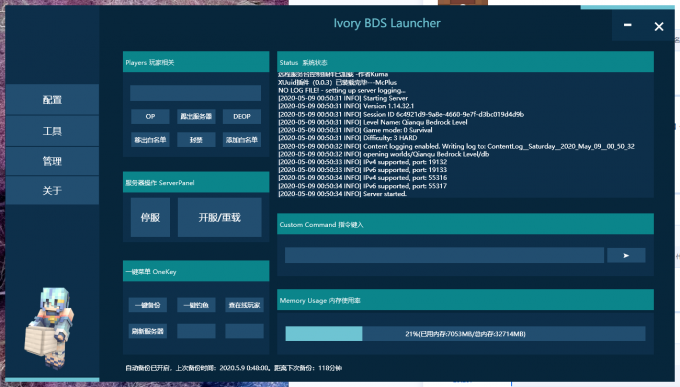
Task: Select the 'Session ID' log line
Action: (x=401, y=114)
